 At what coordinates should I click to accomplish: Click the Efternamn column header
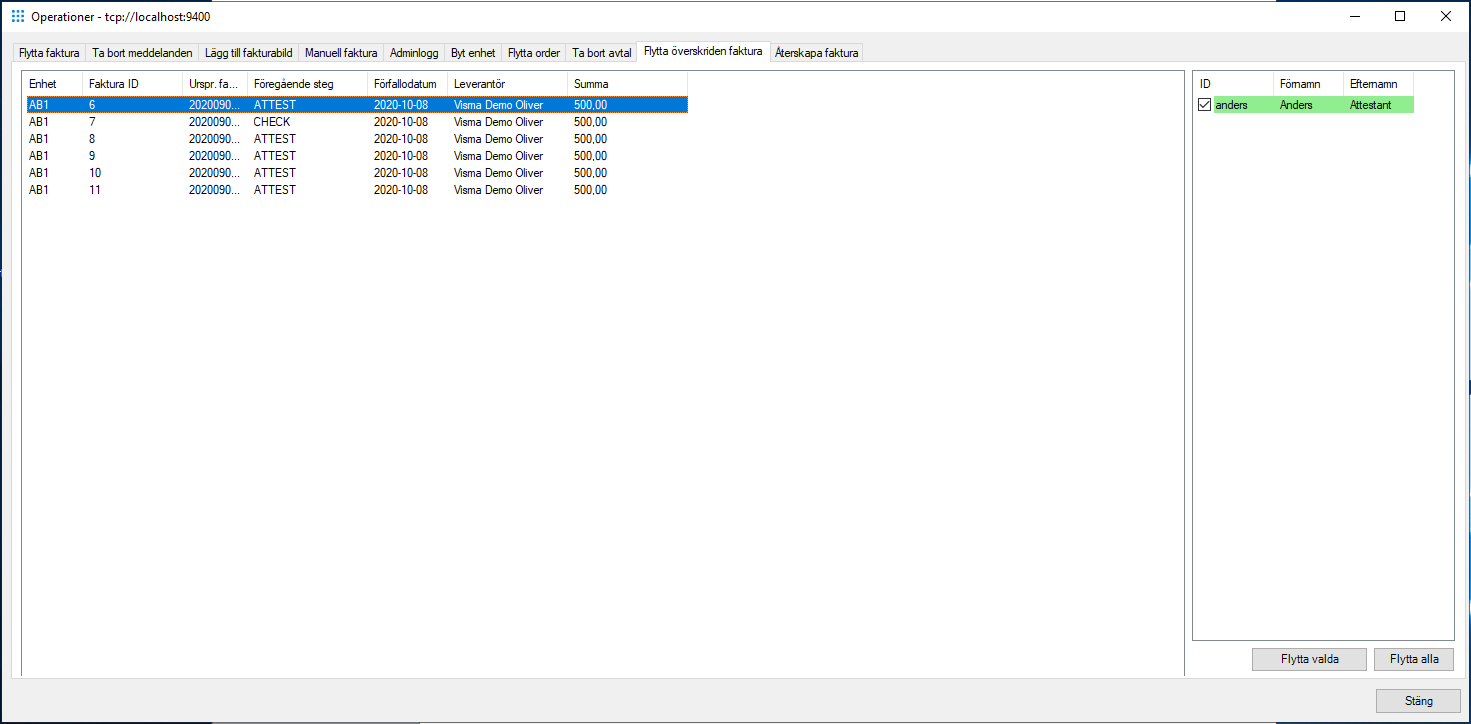pyautogui.click(x=1376, y=84)
